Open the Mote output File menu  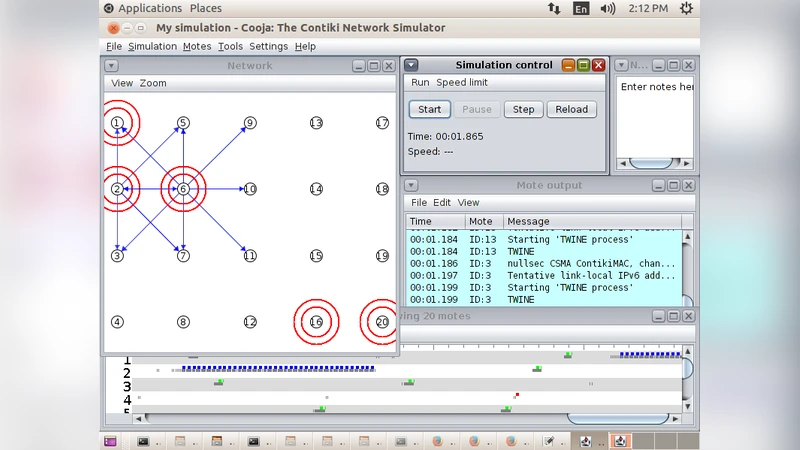point(419,203)
